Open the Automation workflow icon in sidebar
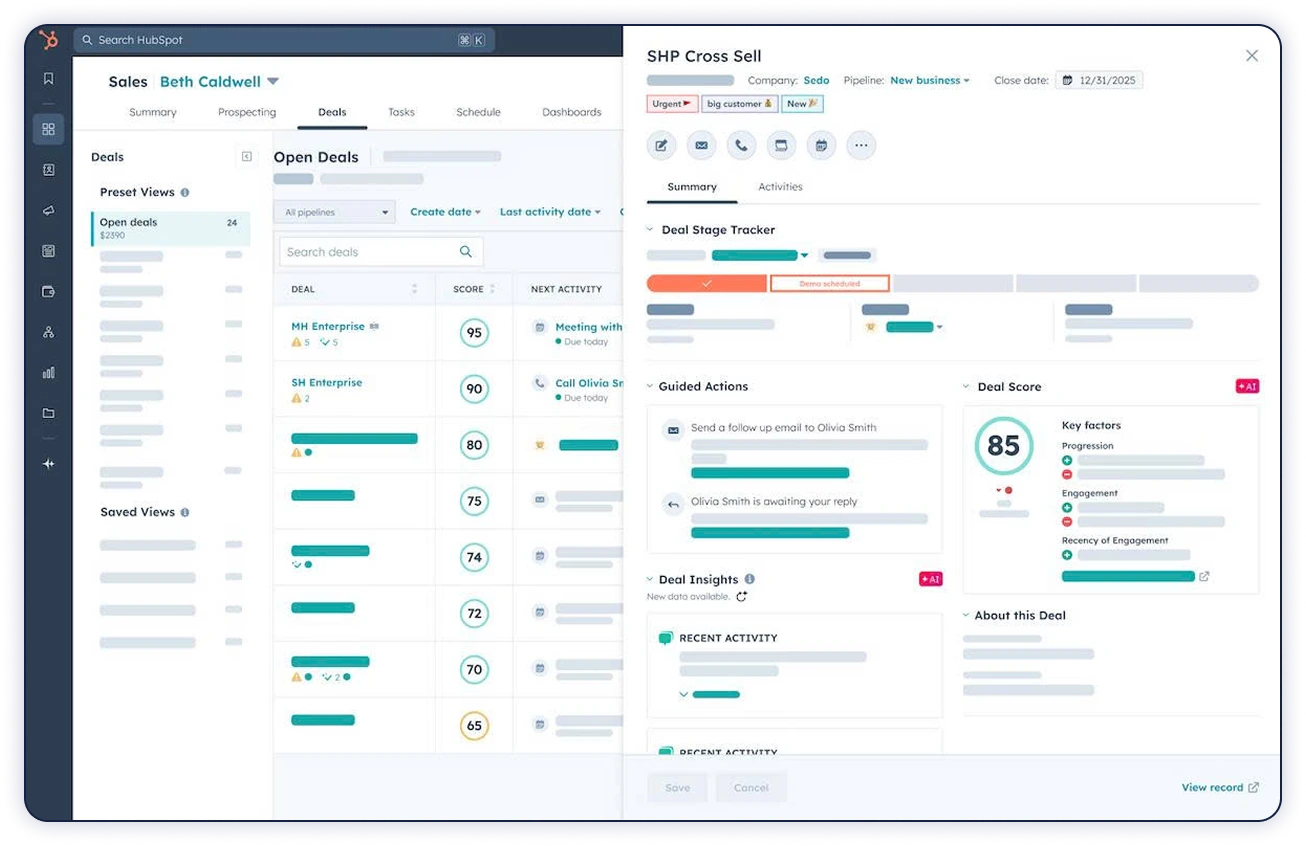 48,332
